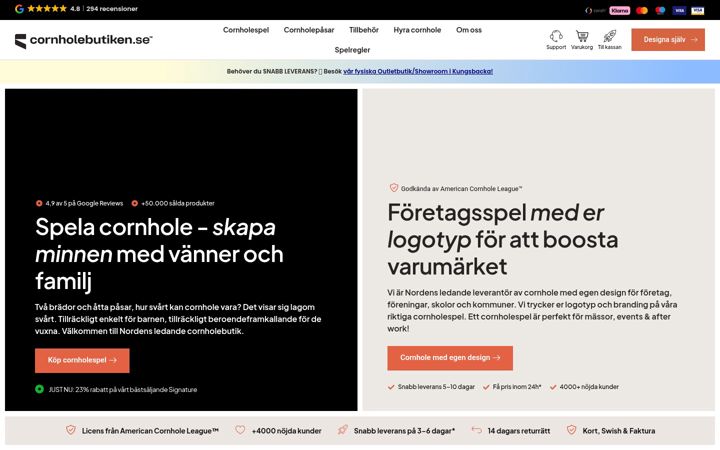Click the JUST NU 23% rabatt Signature offer
Screen dimensions: 720x450
pos(123,389)
